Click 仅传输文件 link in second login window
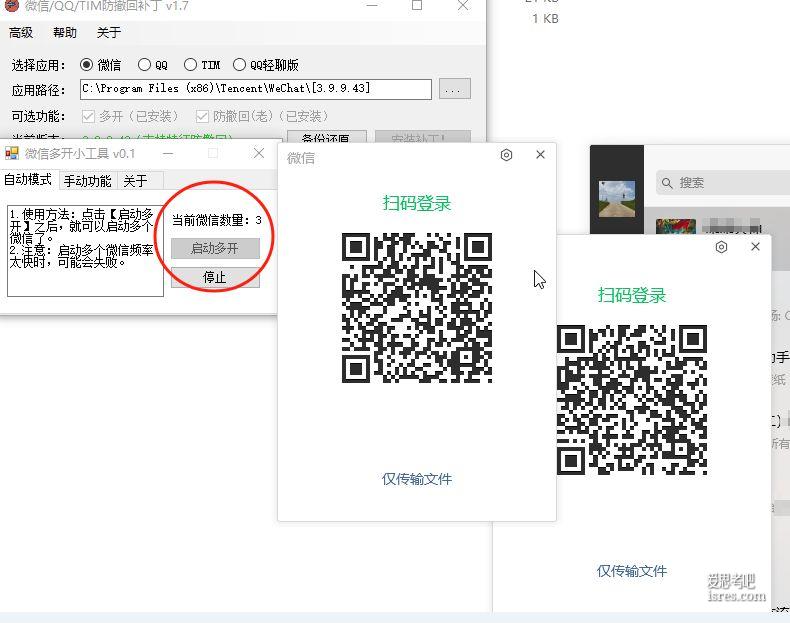The image size is (790, 623). tap(632, 571)
